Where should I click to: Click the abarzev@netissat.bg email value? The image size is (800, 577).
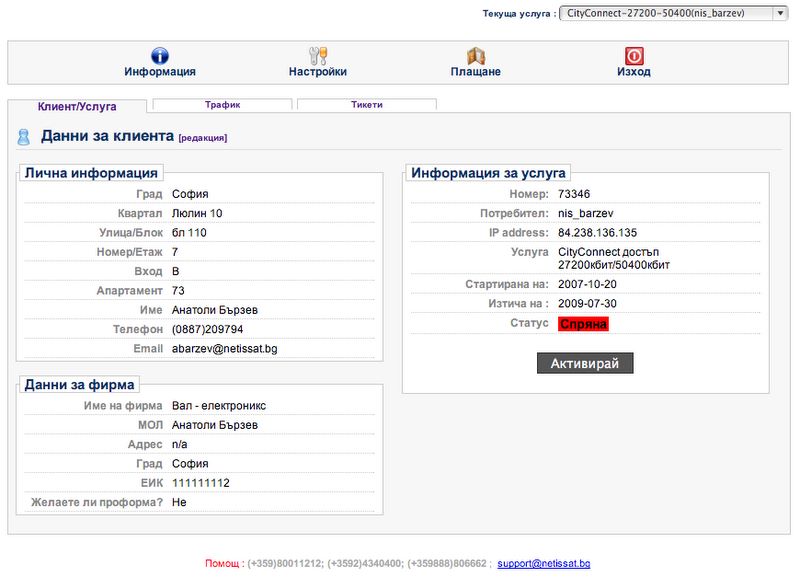tap(223, 348)
